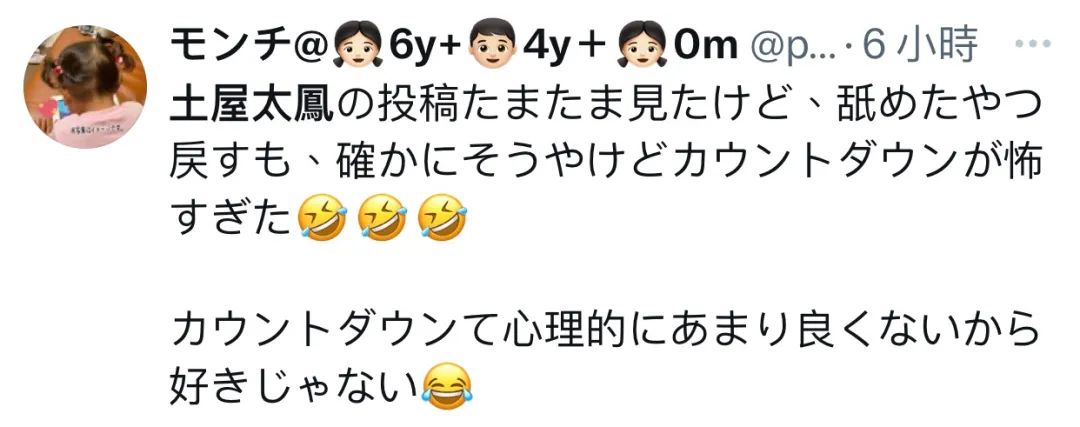Click the girl emoji before 0m
The image size is (1080, 427).
tap(641, 45)
